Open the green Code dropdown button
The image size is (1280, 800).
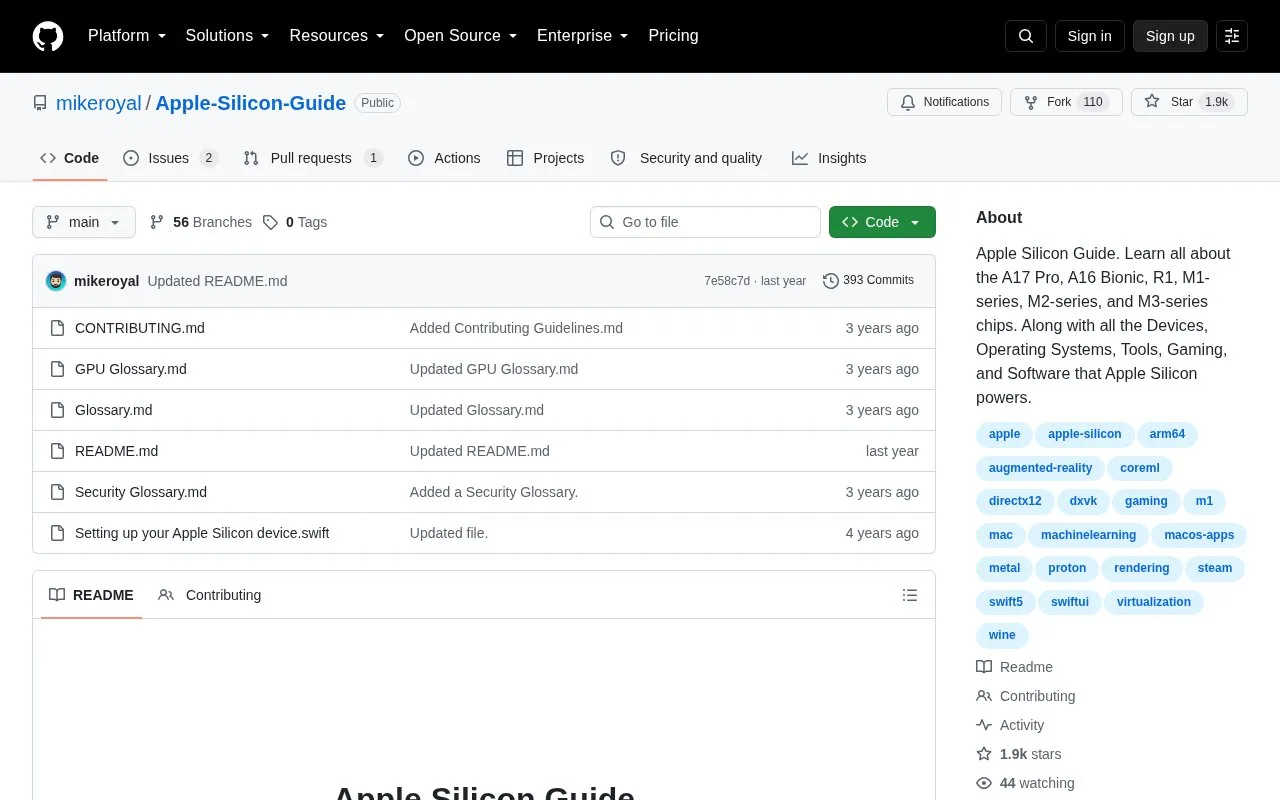882,222
